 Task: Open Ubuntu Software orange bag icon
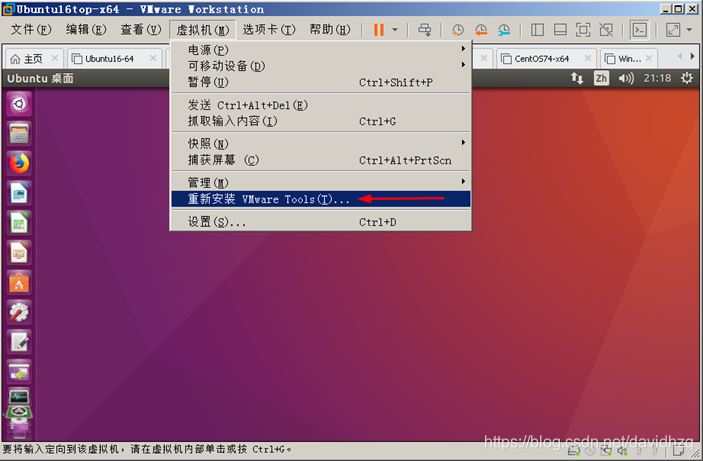point(19,283)
